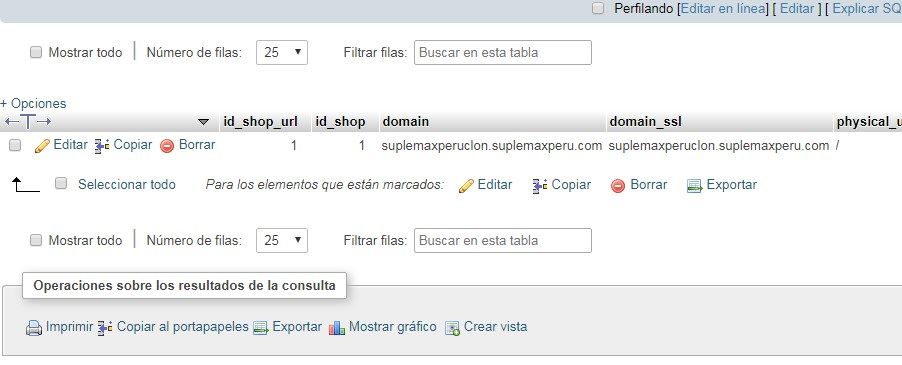Focus the lower Buscar en esta tabla field
The image size is (902, 365).
click(503, 240)
